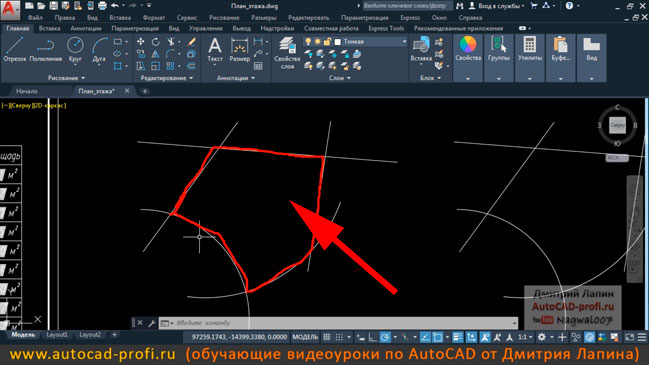The height and width of the screenshot is (365, 649).
Task: Expand the Рисование panel
Action: pos(66,78)
